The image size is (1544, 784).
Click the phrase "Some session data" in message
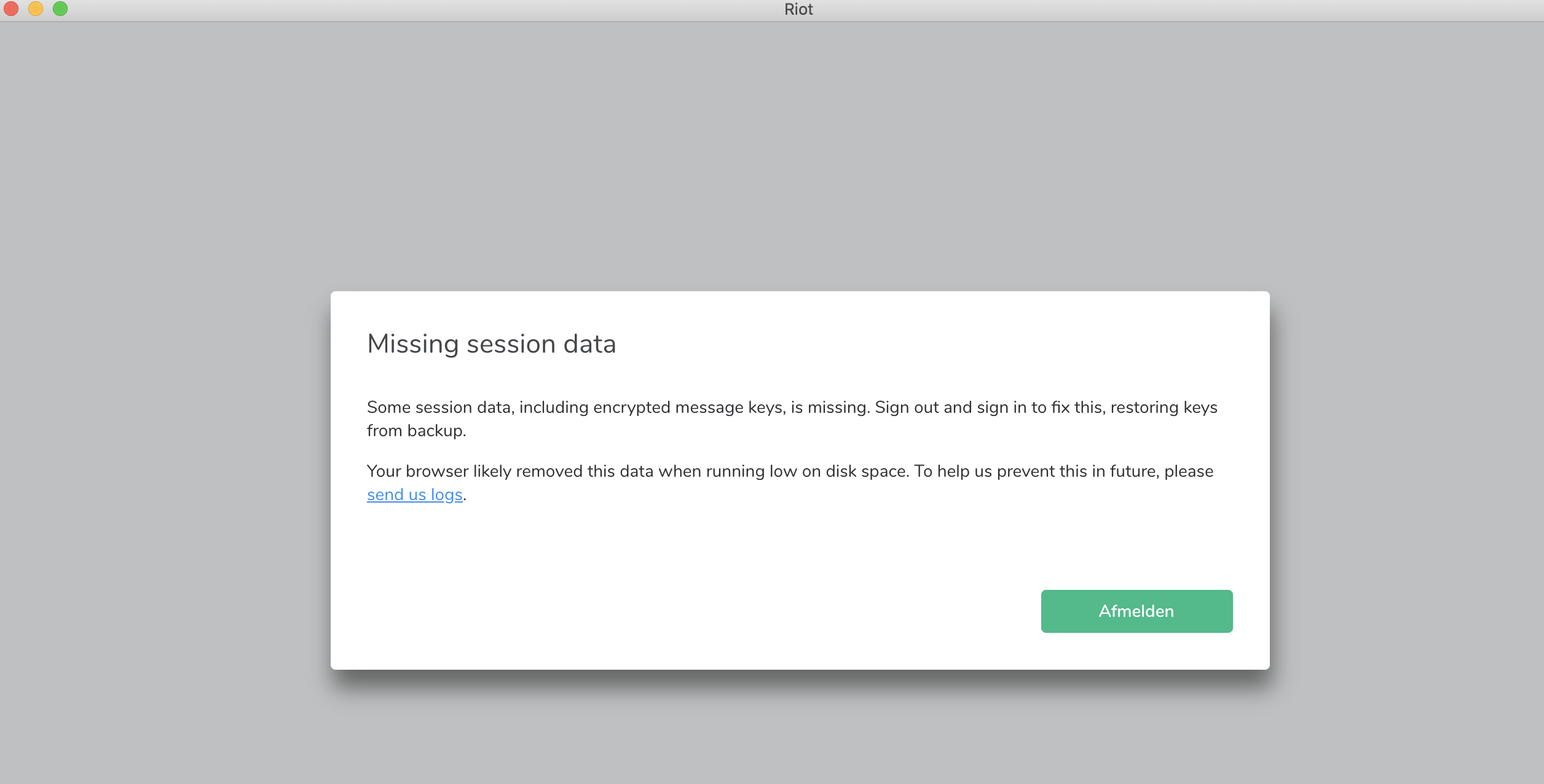tap(438, 407)
